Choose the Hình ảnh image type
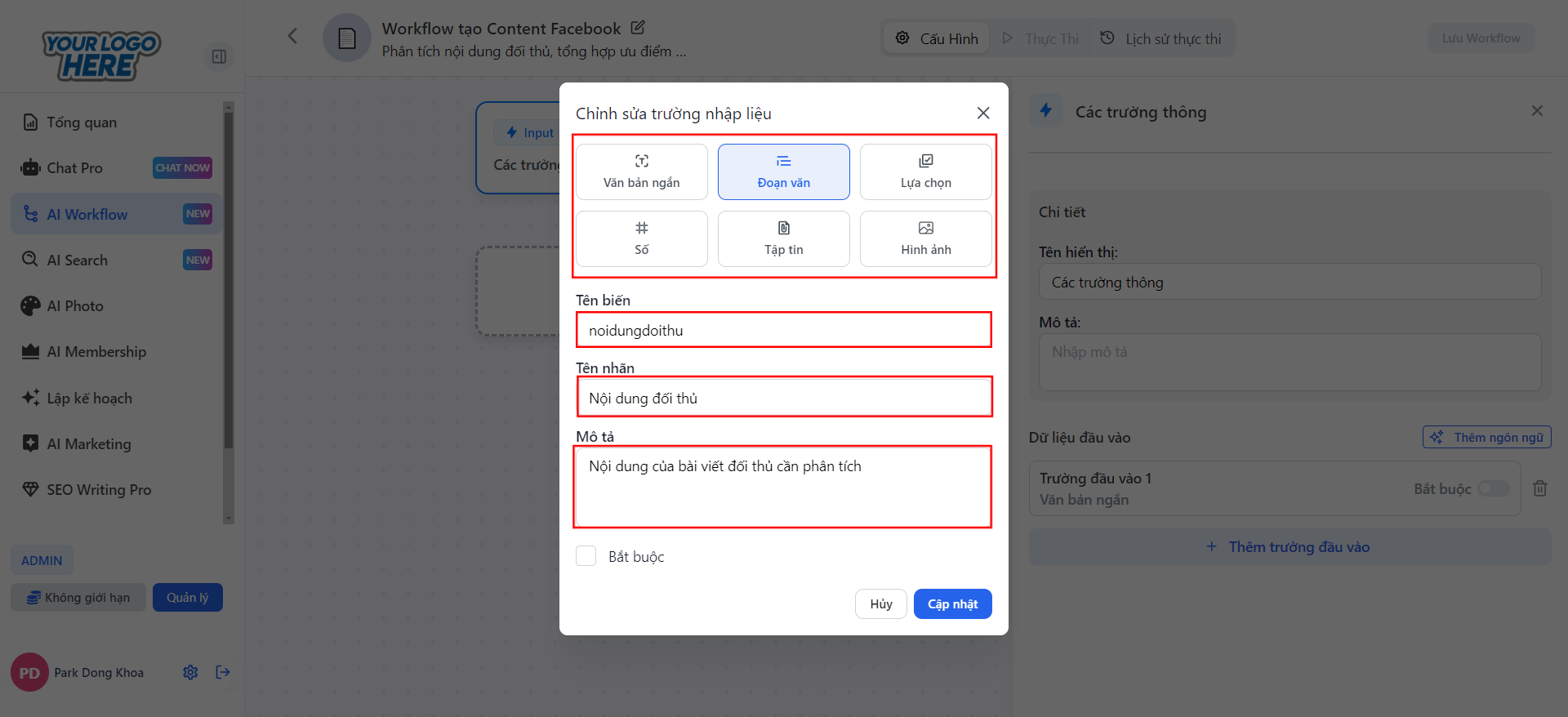Image resolution: width=1568 pixels, height=717 pixels. click(x=925, y=238)
